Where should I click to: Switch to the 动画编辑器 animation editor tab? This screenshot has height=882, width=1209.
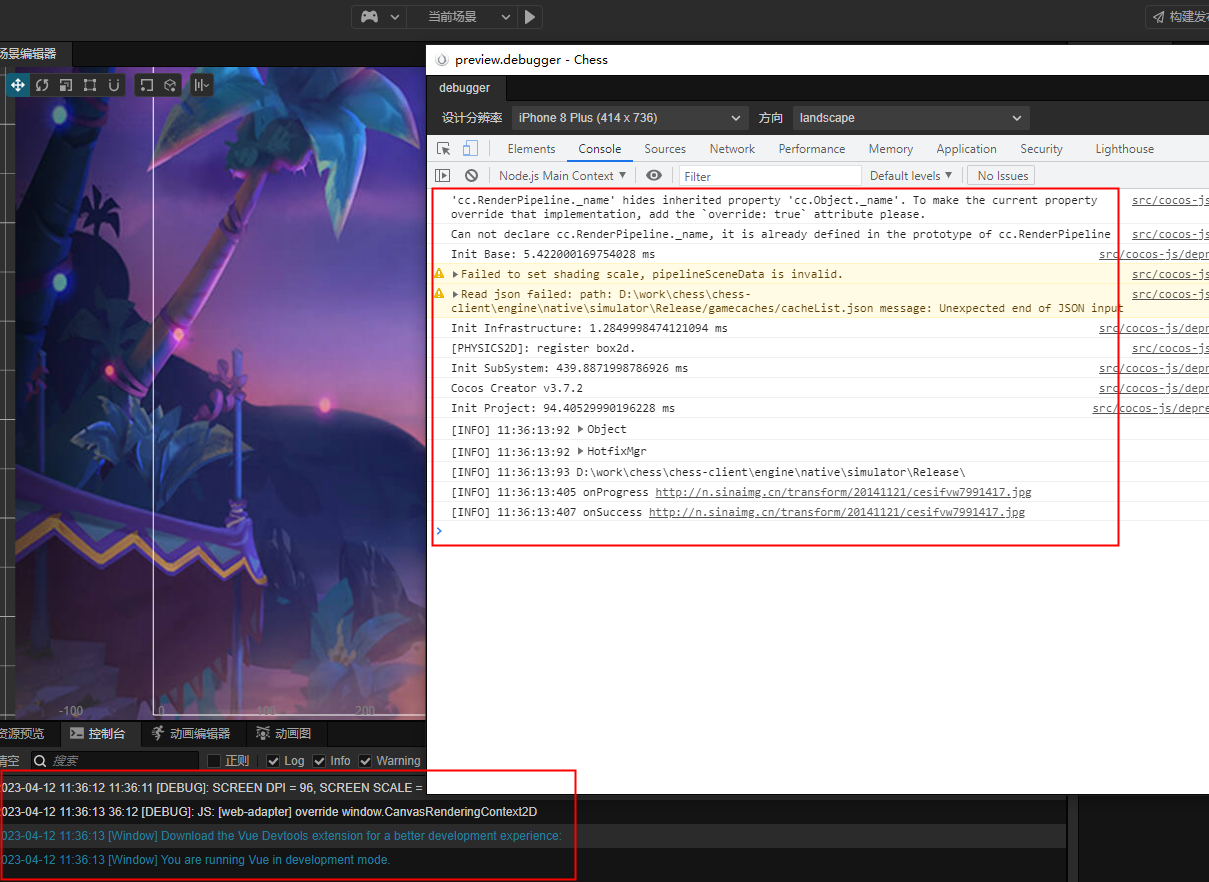[191, 734]
